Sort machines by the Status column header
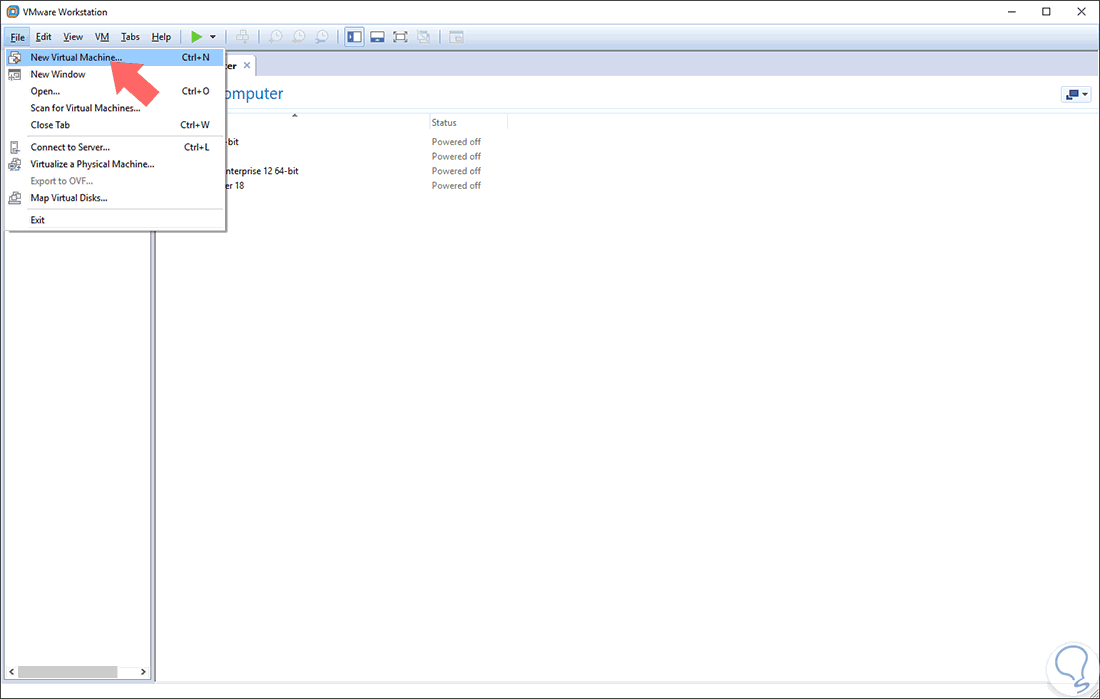Viewport: 1100px width, 699px height. tap(444, 121)
